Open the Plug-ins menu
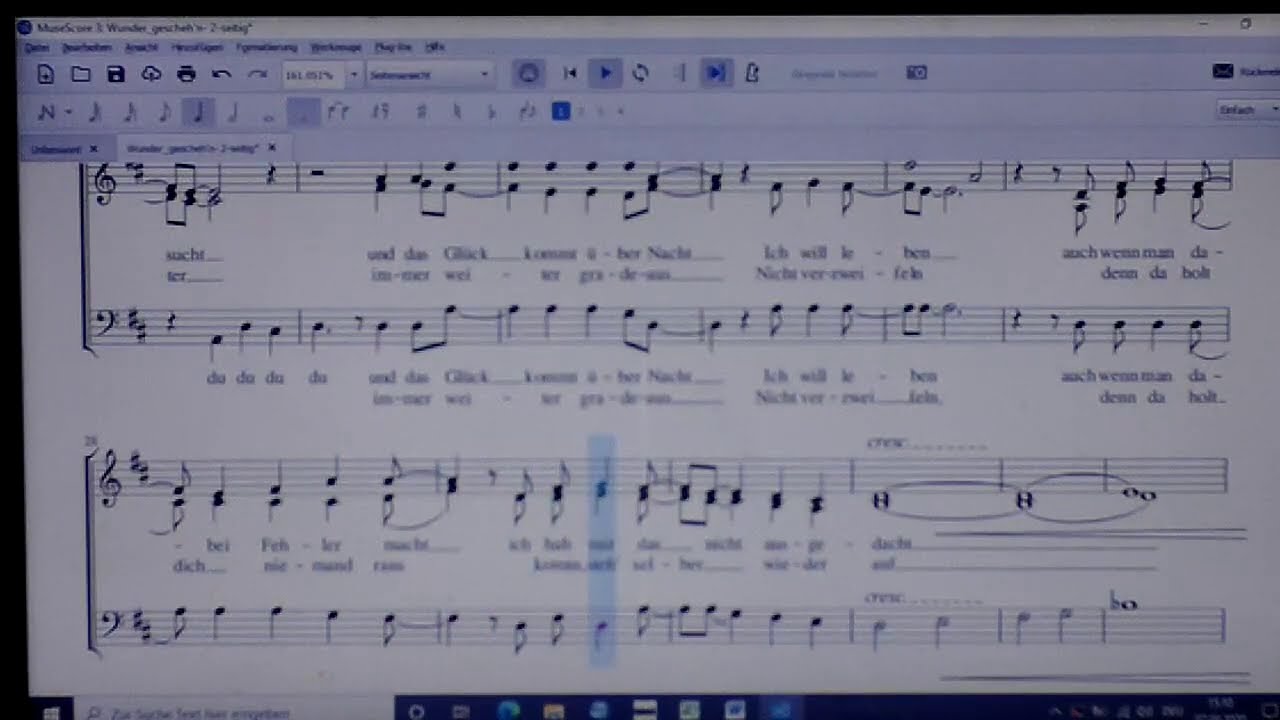 pyautogui.click(x=393, y=47)
